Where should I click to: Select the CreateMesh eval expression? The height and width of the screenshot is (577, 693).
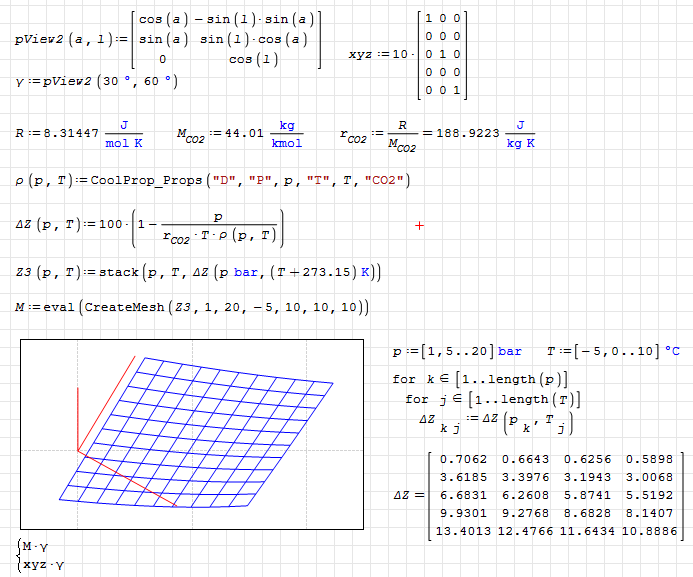point(192,307)
